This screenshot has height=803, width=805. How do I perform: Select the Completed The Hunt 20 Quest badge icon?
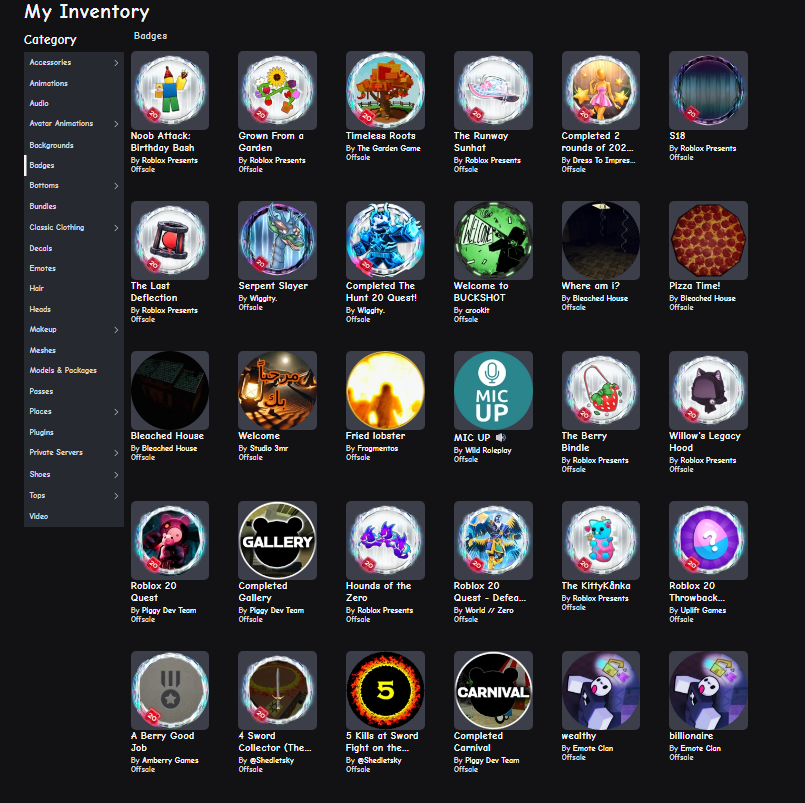click(385, 240)
